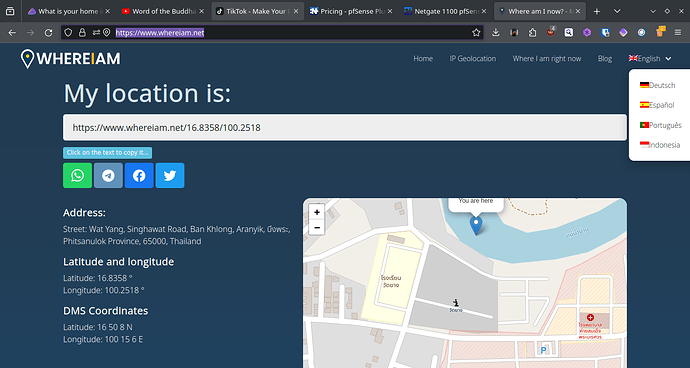Bookmark this page with star icon
The height and width of the screenshot is (368, 690).
(476, 32)
